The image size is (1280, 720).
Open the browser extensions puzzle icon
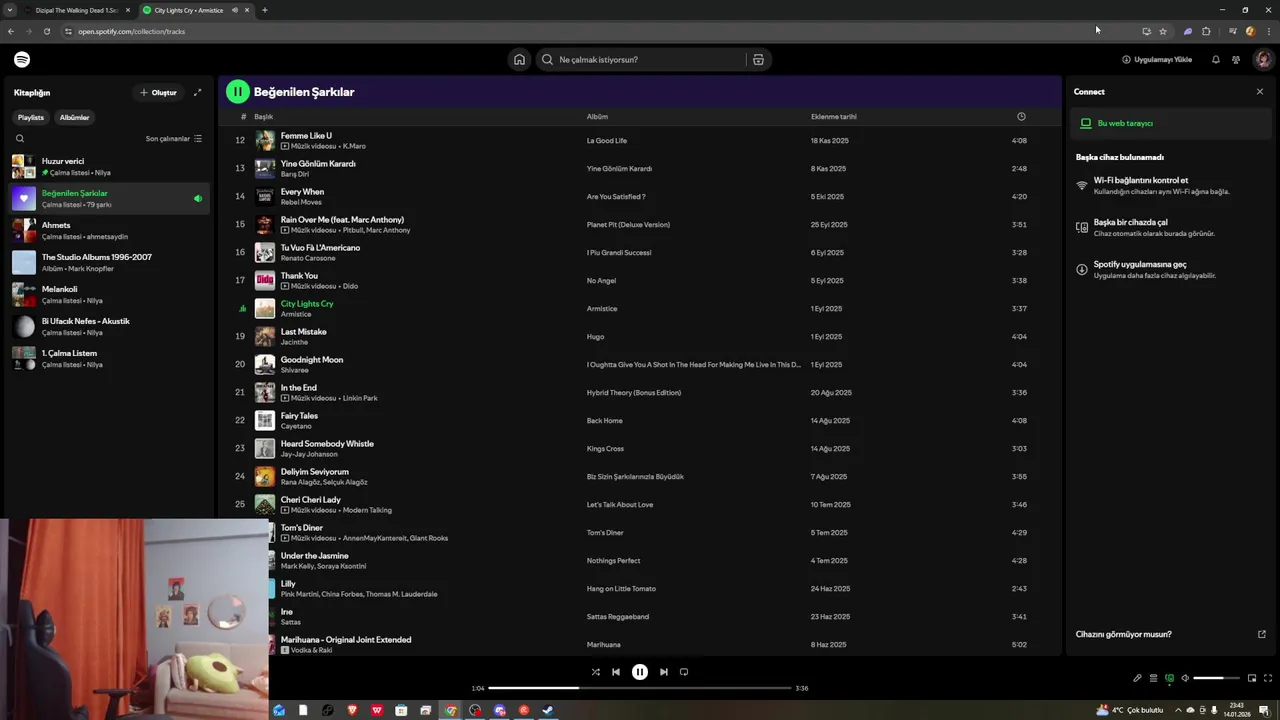pyautogui.click(x=1206, y=31)
